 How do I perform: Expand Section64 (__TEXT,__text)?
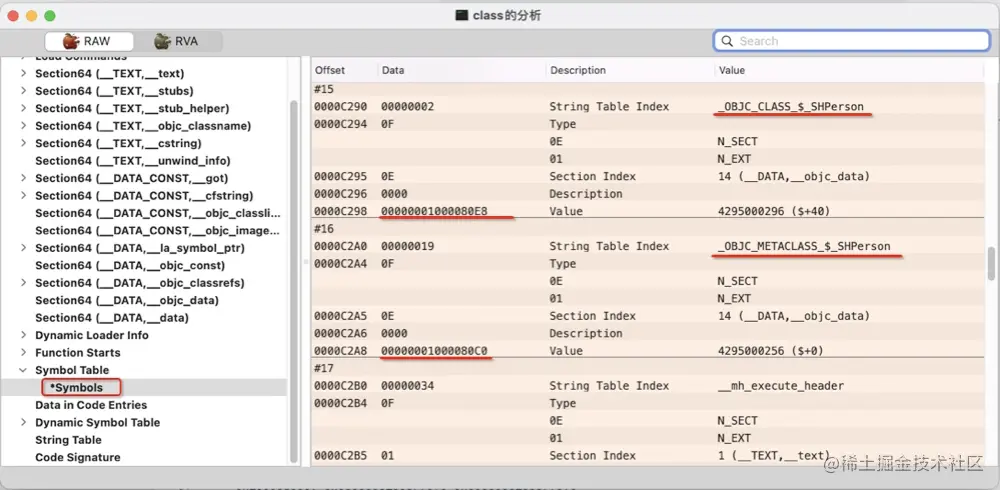pyautogui.click(x=24, y=73)
